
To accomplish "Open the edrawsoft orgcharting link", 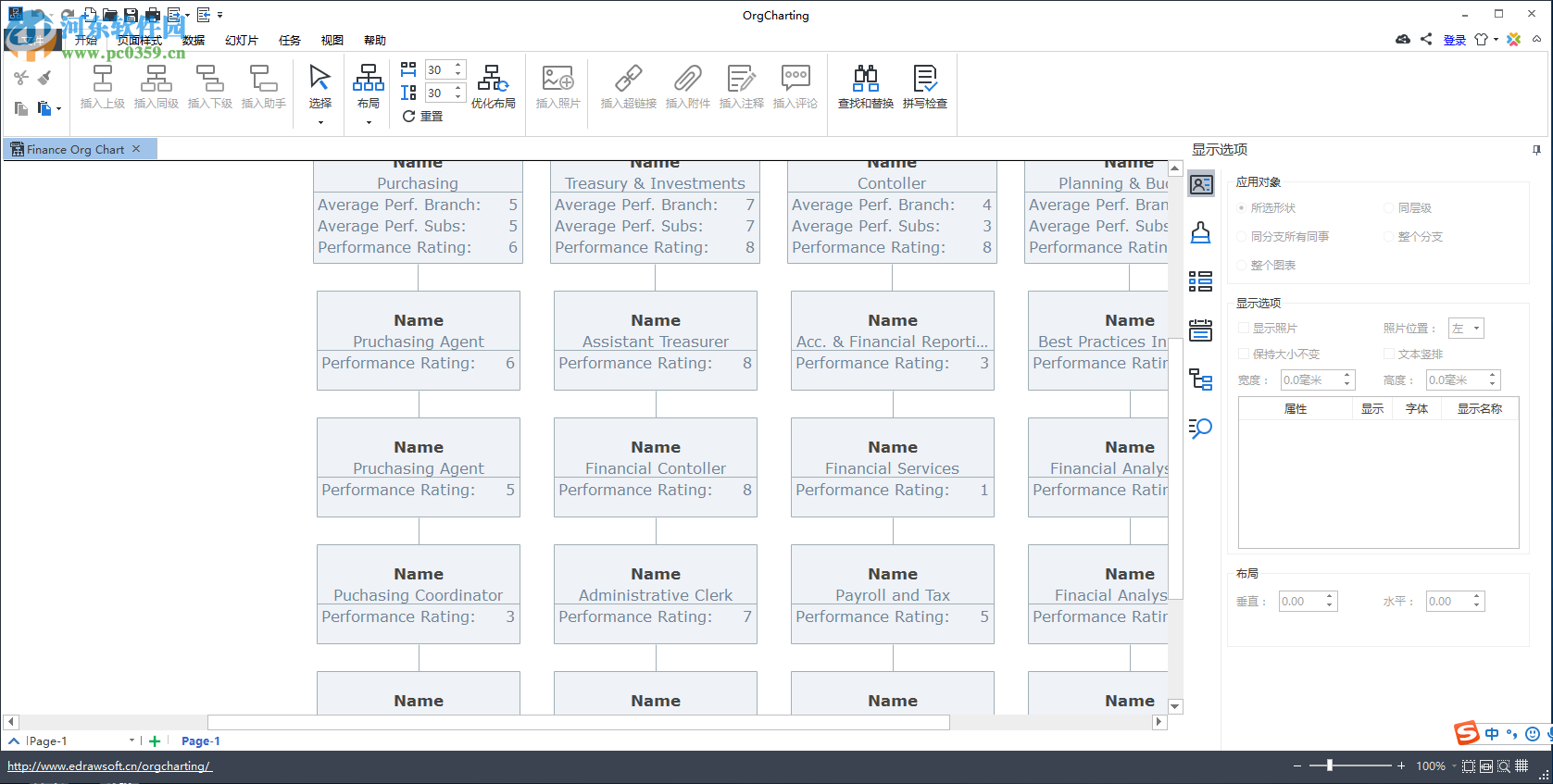I will coord(109,766).
